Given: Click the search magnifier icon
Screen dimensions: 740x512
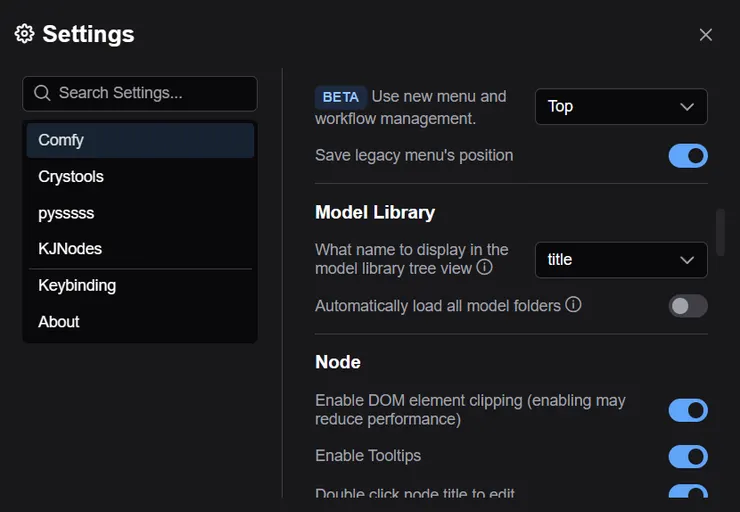Looking at the screenshot, I should click(x=42, y=93).
